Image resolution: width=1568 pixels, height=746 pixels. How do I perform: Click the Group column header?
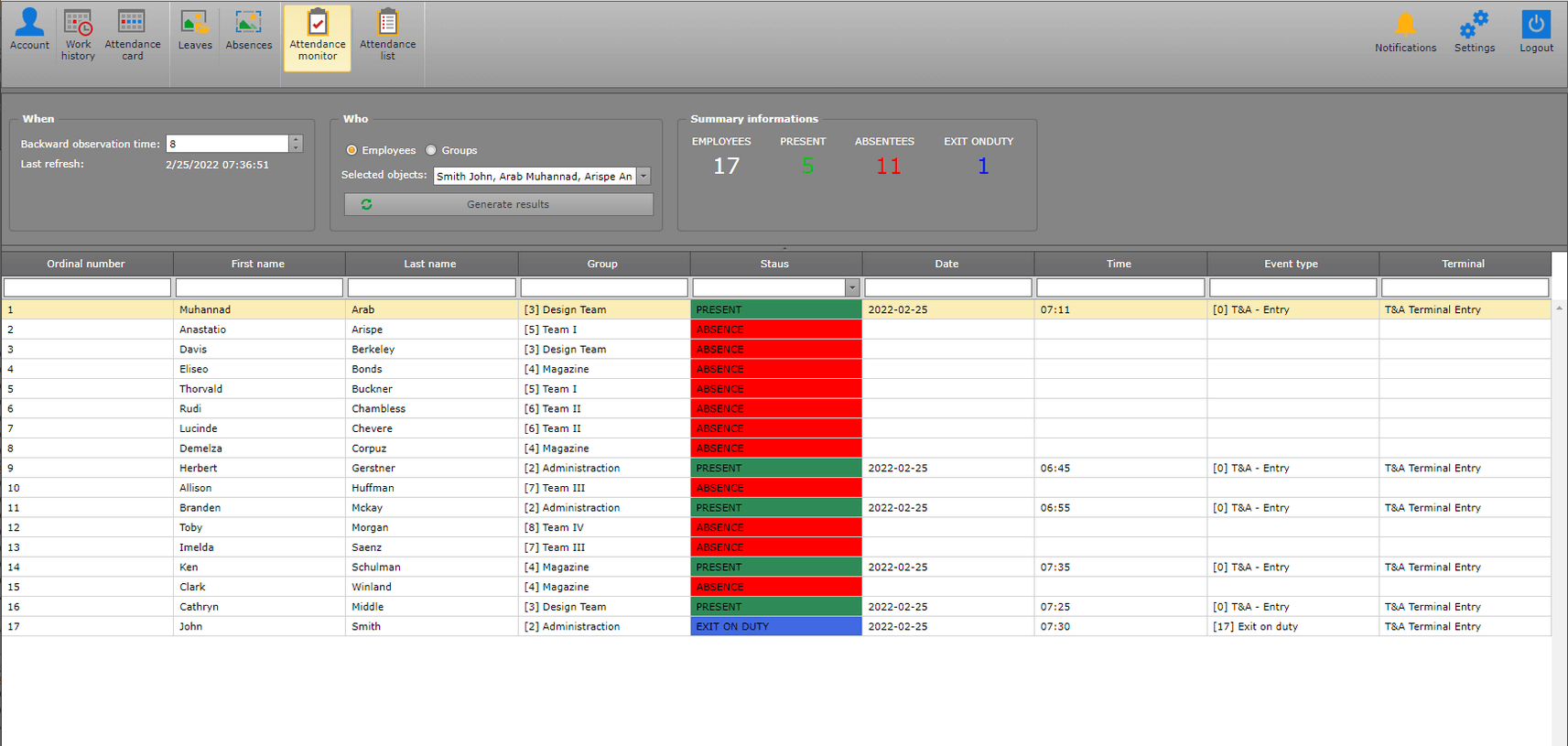click(602, 264)
